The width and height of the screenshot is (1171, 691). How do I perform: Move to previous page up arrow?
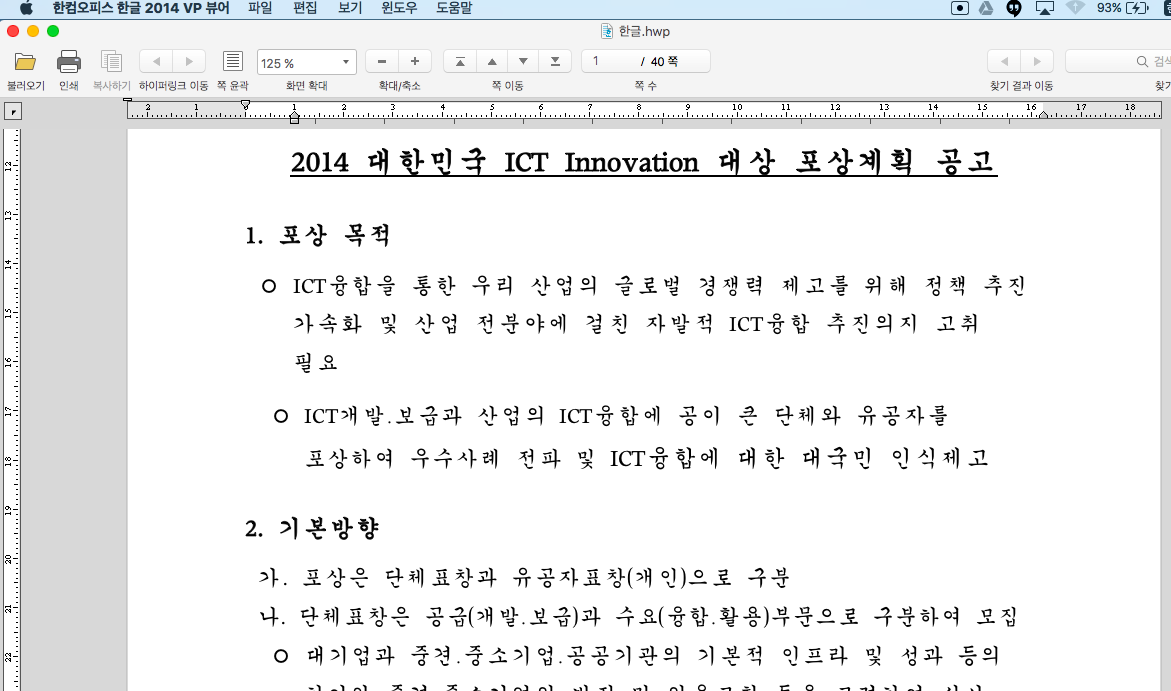tap(492, 61)
